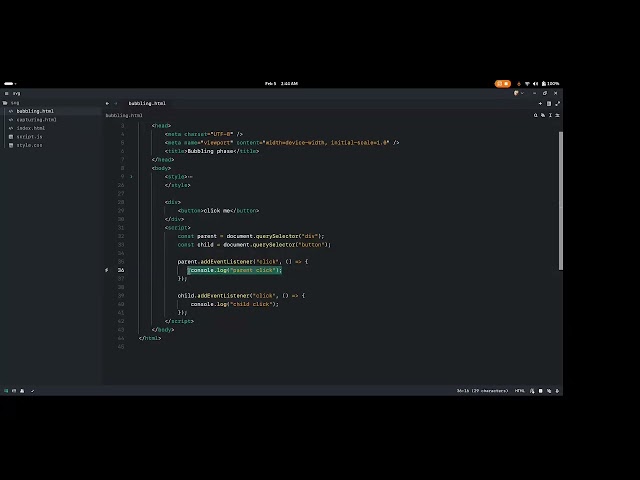Open script.js in the project panel
The height and width of the screenshot is (480, 640).
coord(29,137)
